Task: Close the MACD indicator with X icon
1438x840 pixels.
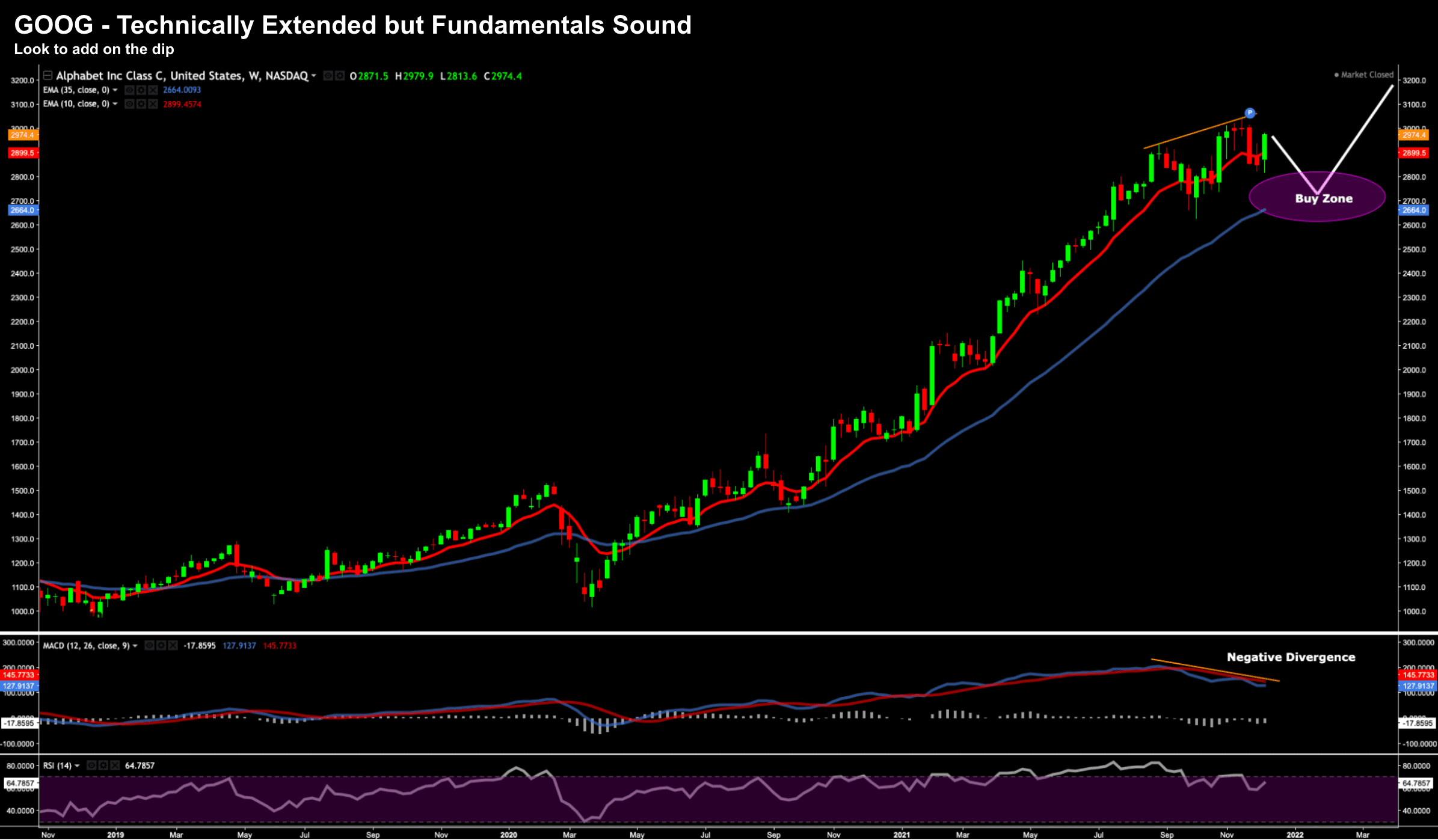Action: click(x=173, y=645)
